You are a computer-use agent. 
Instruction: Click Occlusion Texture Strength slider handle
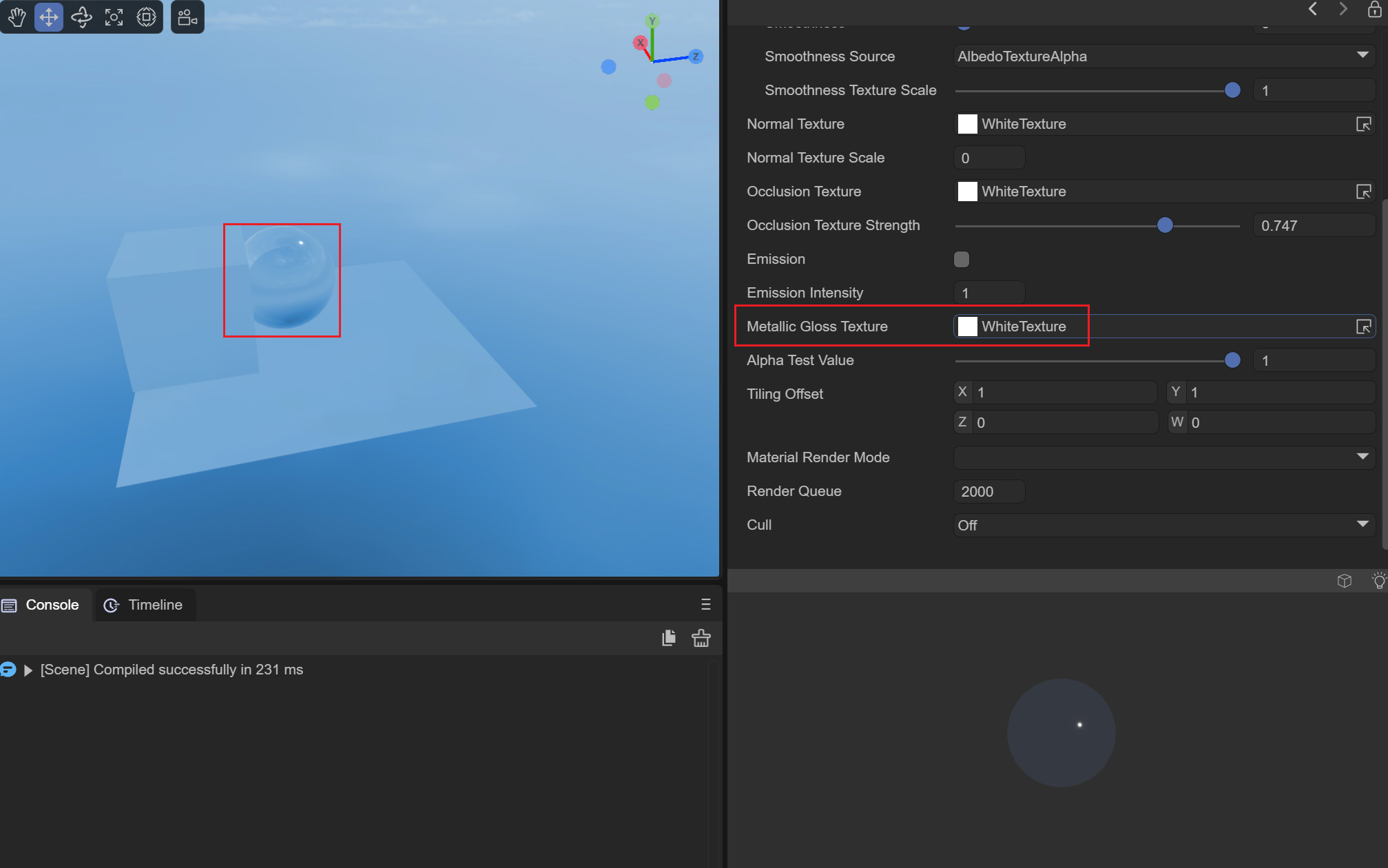1165,225
